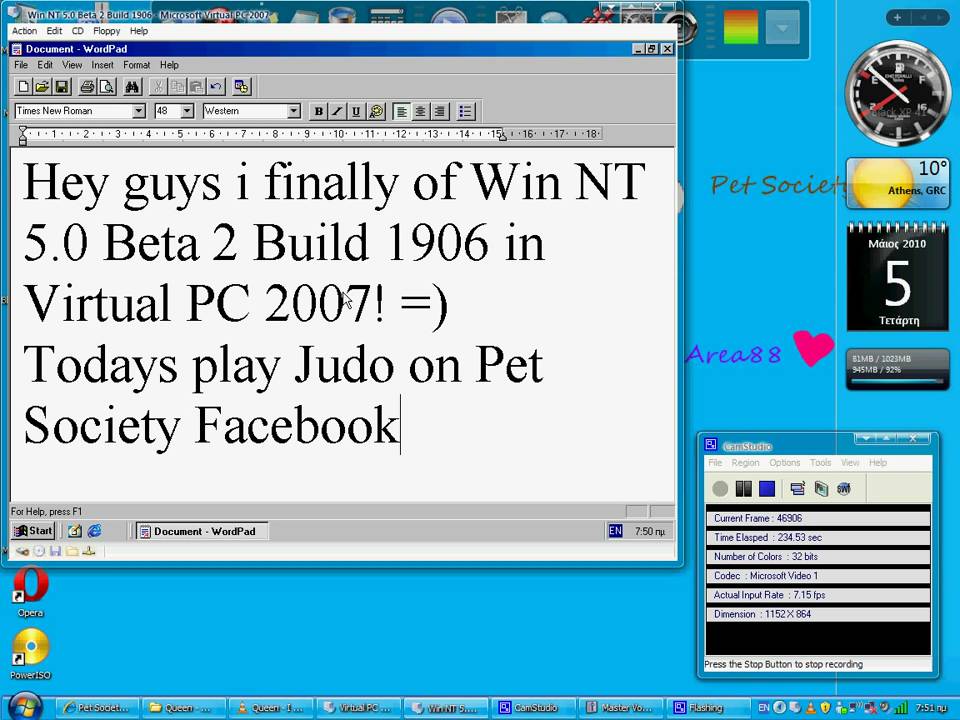Open WordPad Edit menu
The image size is (960, 720).
[45, 65]
